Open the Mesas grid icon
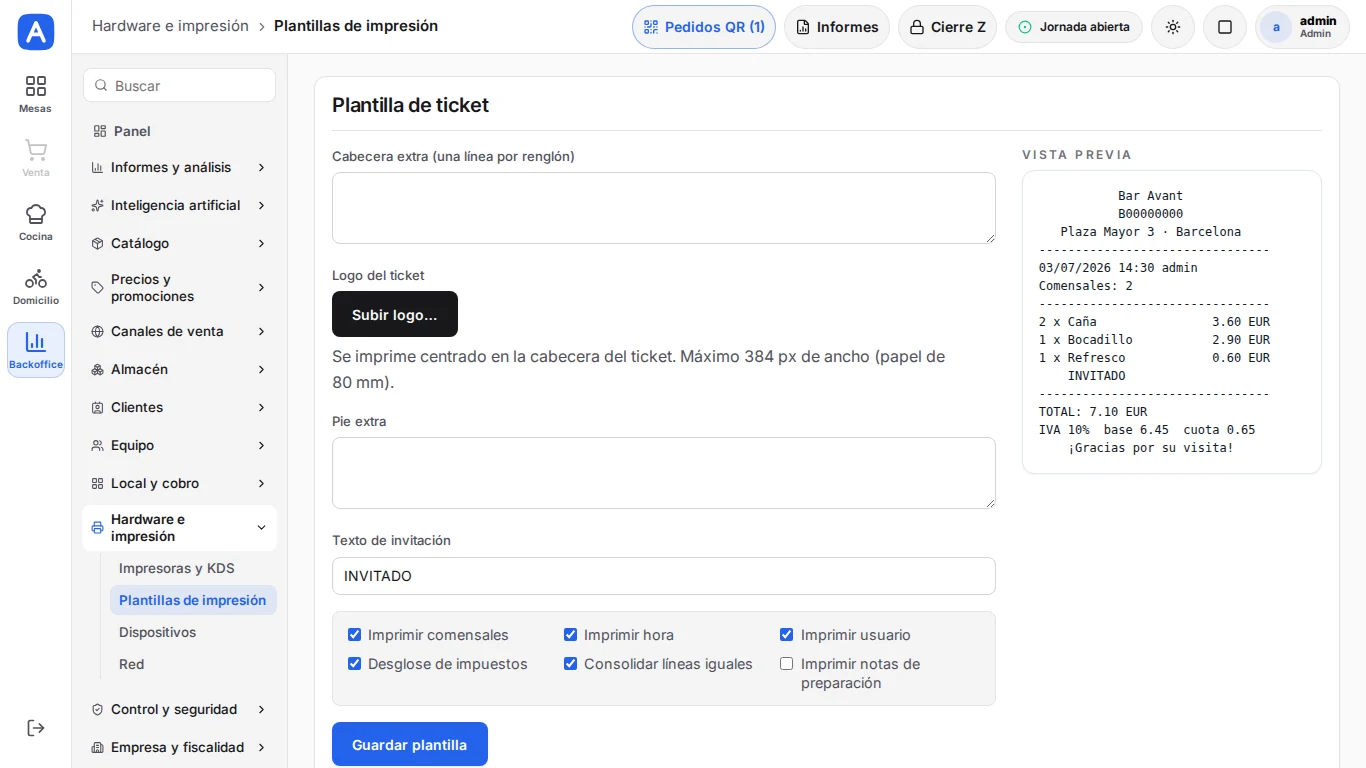Image resolution: width=1366 pixels, height=768 pixels. click(x=36, y=94)
